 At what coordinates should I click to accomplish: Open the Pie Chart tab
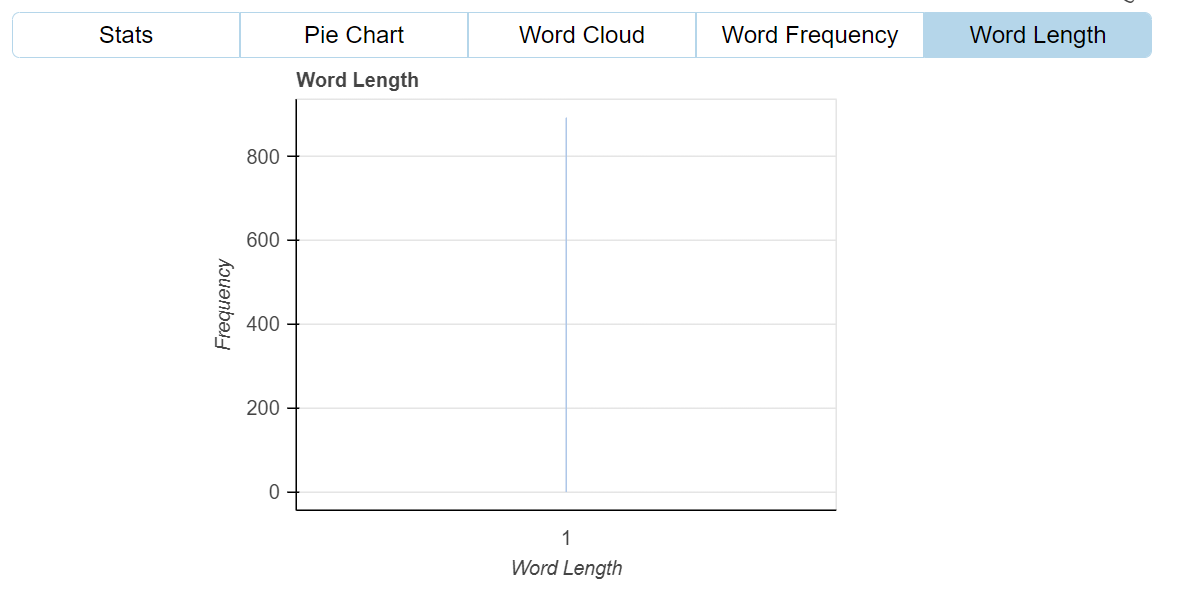coord(354,35)
